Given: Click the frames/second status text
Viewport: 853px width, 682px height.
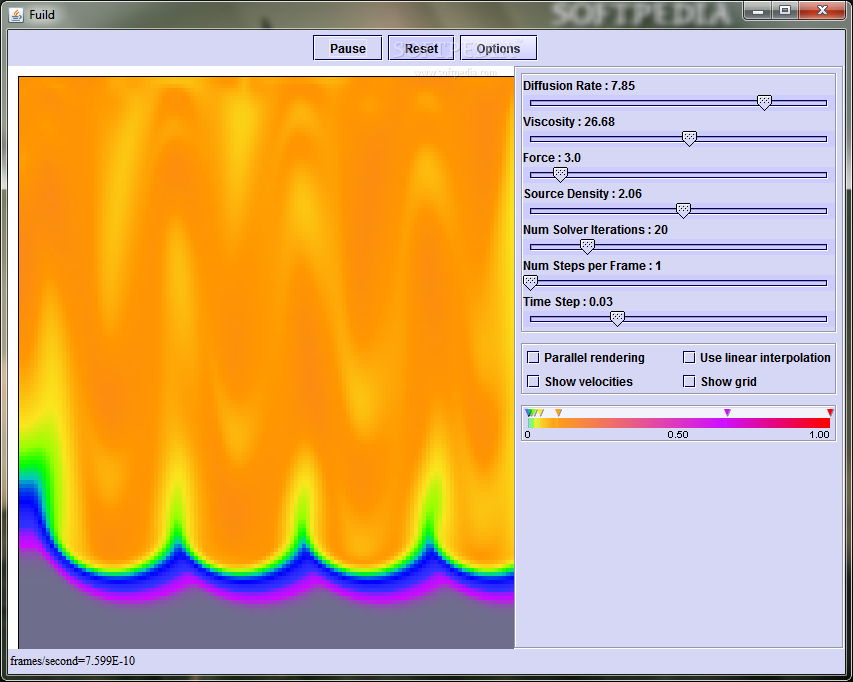Looking at the screenshot, I should 72,661.
